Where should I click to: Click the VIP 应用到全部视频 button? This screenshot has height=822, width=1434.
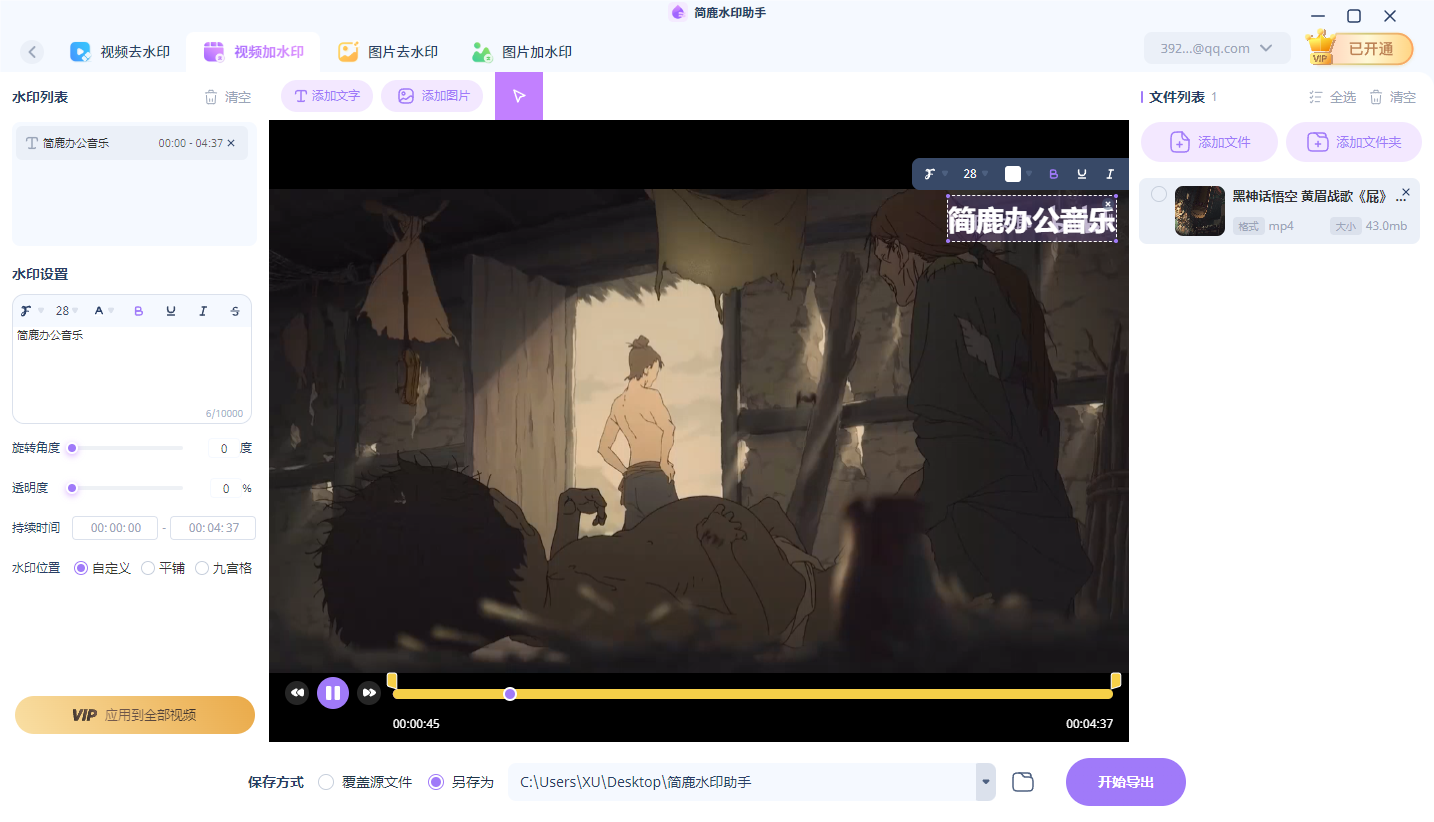(134, 714)
